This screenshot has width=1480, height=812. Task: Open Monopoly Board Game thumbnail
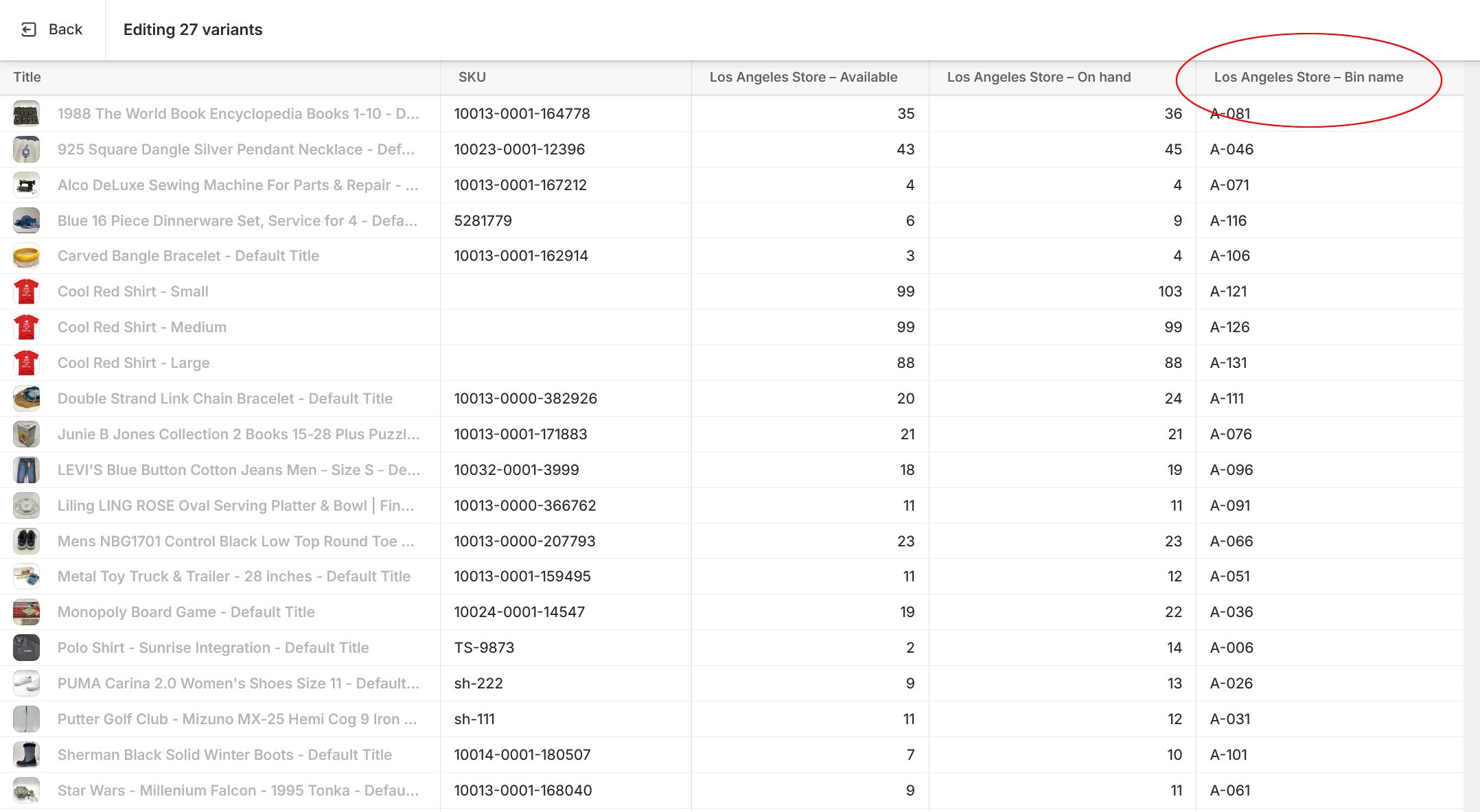point(26,612)
